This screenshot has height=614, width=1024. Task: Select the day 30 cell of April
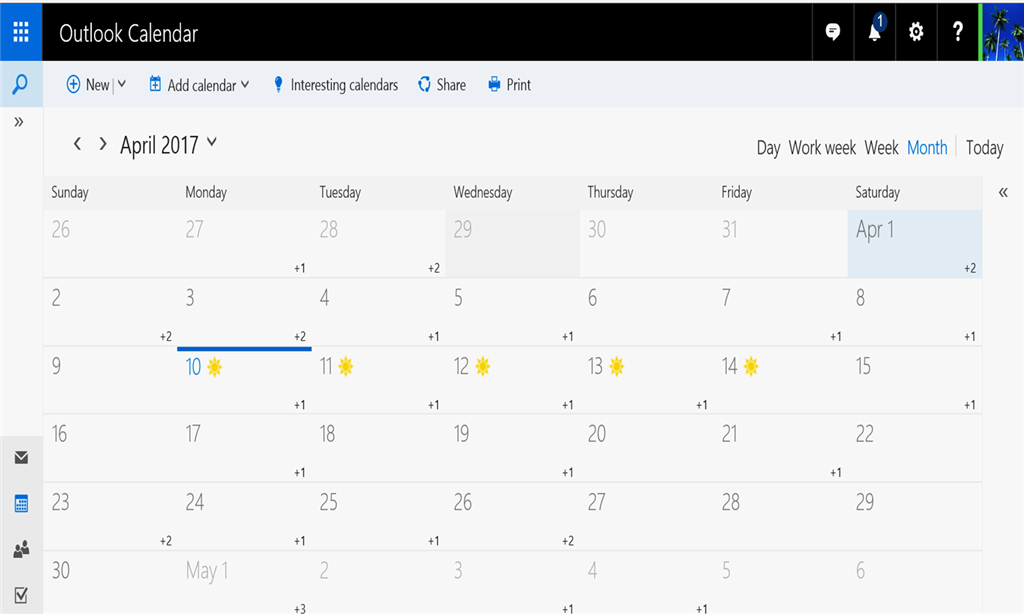pos(110,582)
